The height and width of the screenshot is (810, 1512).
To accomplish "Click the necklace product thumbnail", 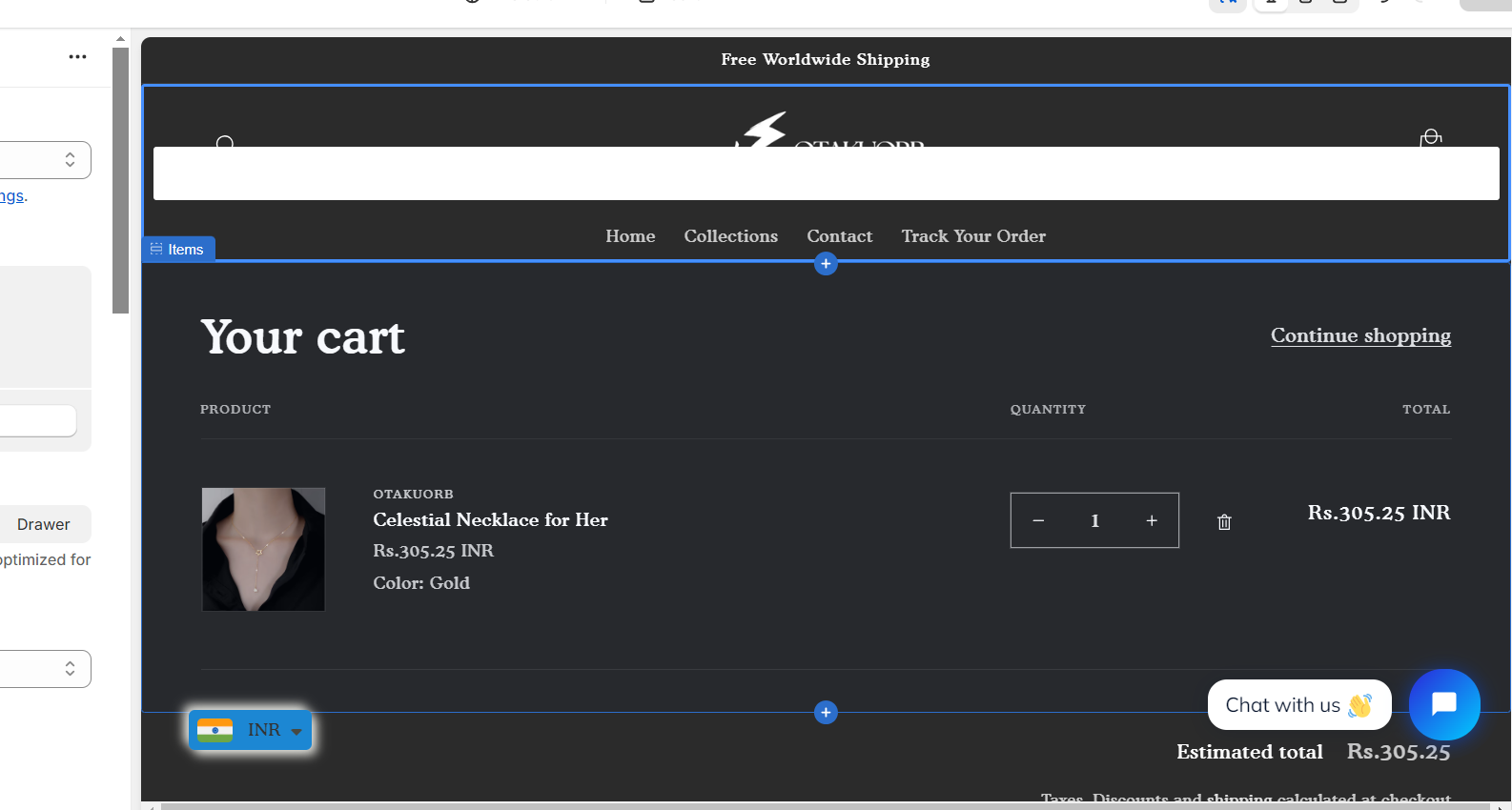I will click(x=263, y=549).
